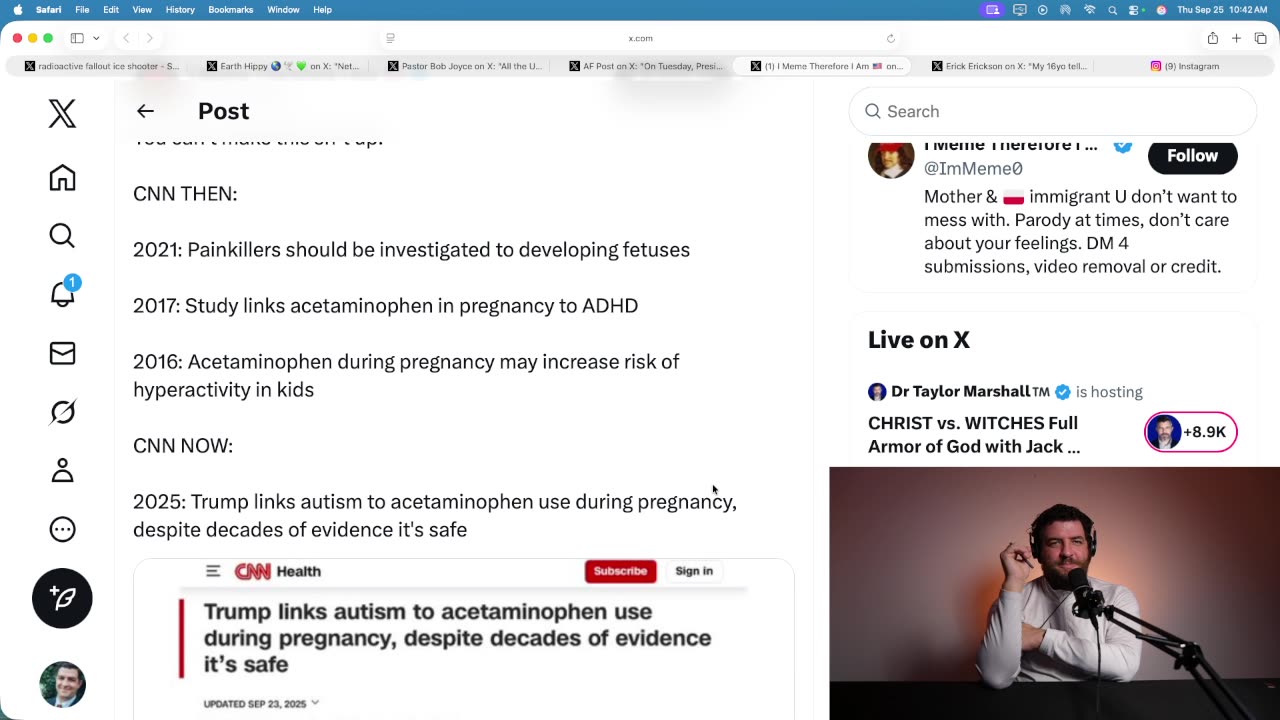
Task: Click the CNN logo in the image
Action: pos(252,571)
